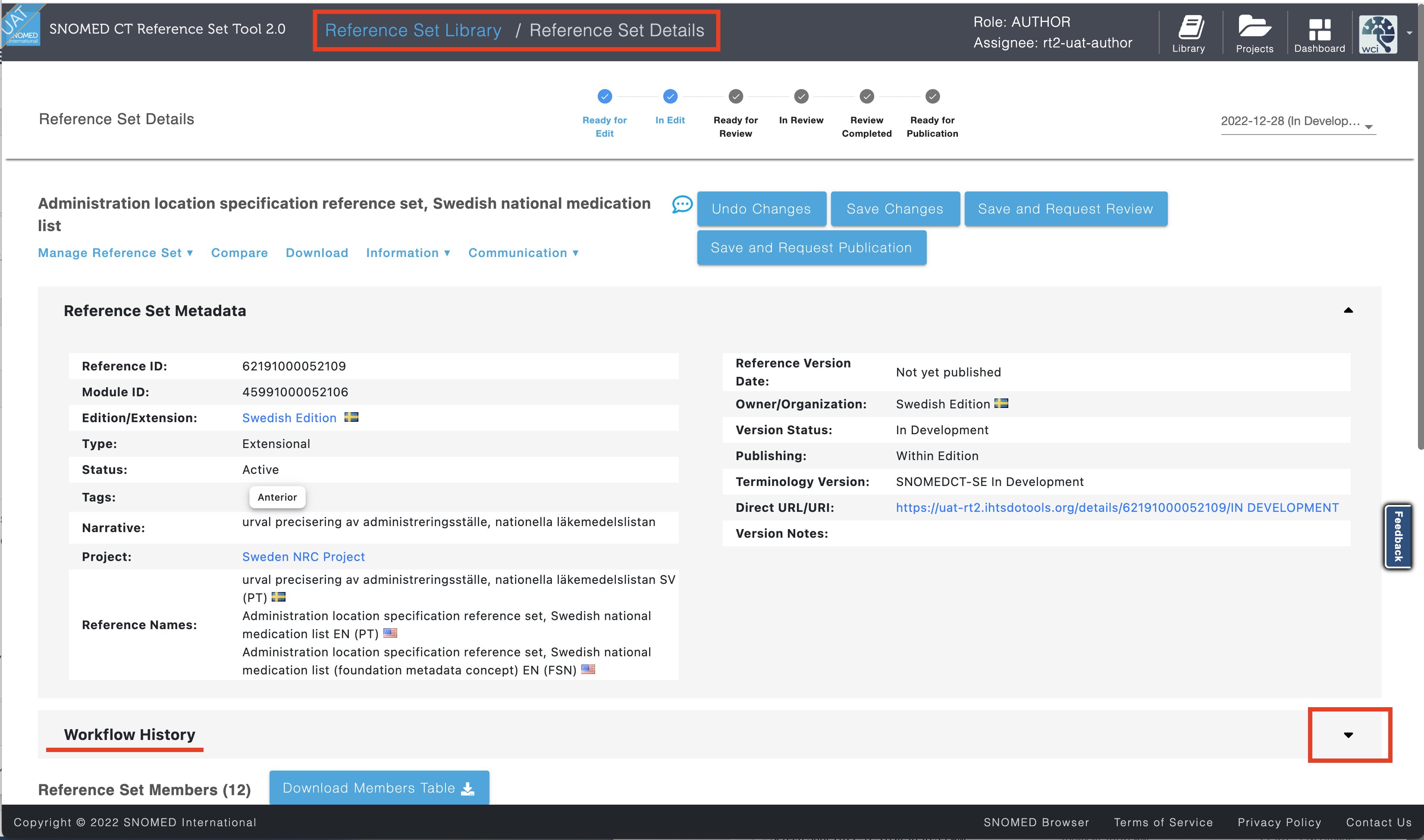Click the Ready for Publication step circle
The image size is (1424, 840).
coord(933,96)
